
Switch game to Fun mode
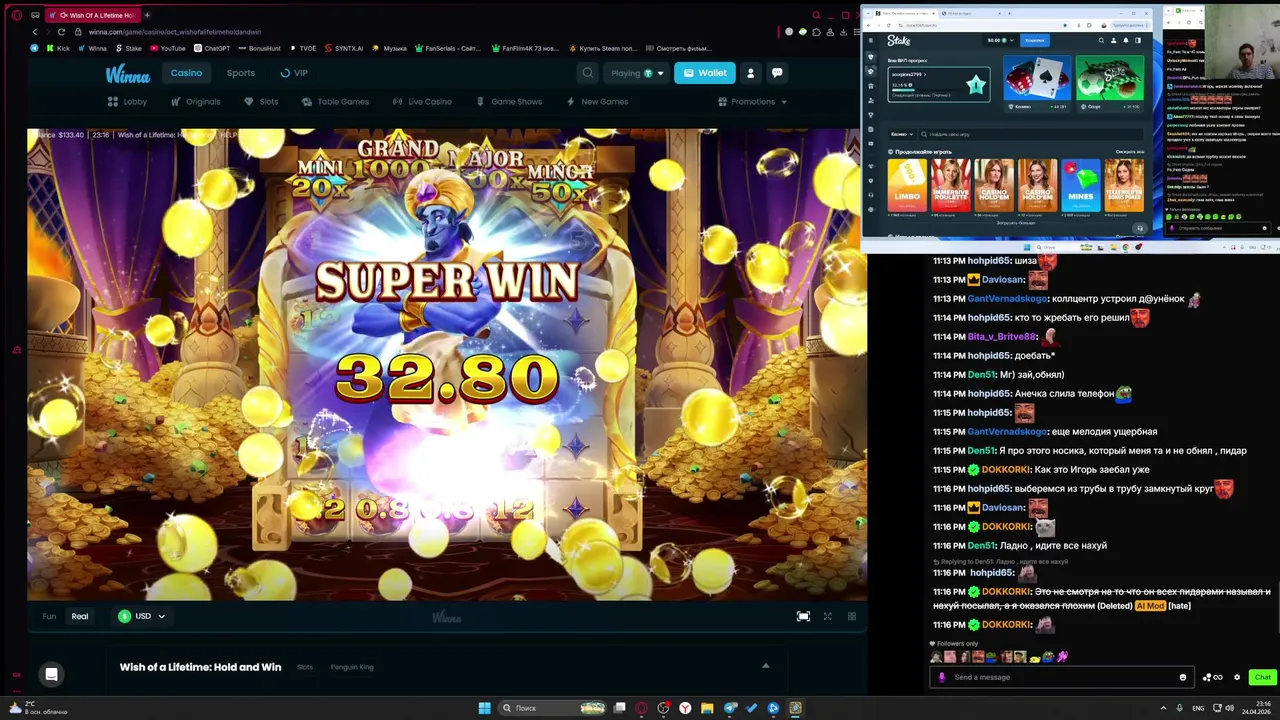(x=49, y=617)
